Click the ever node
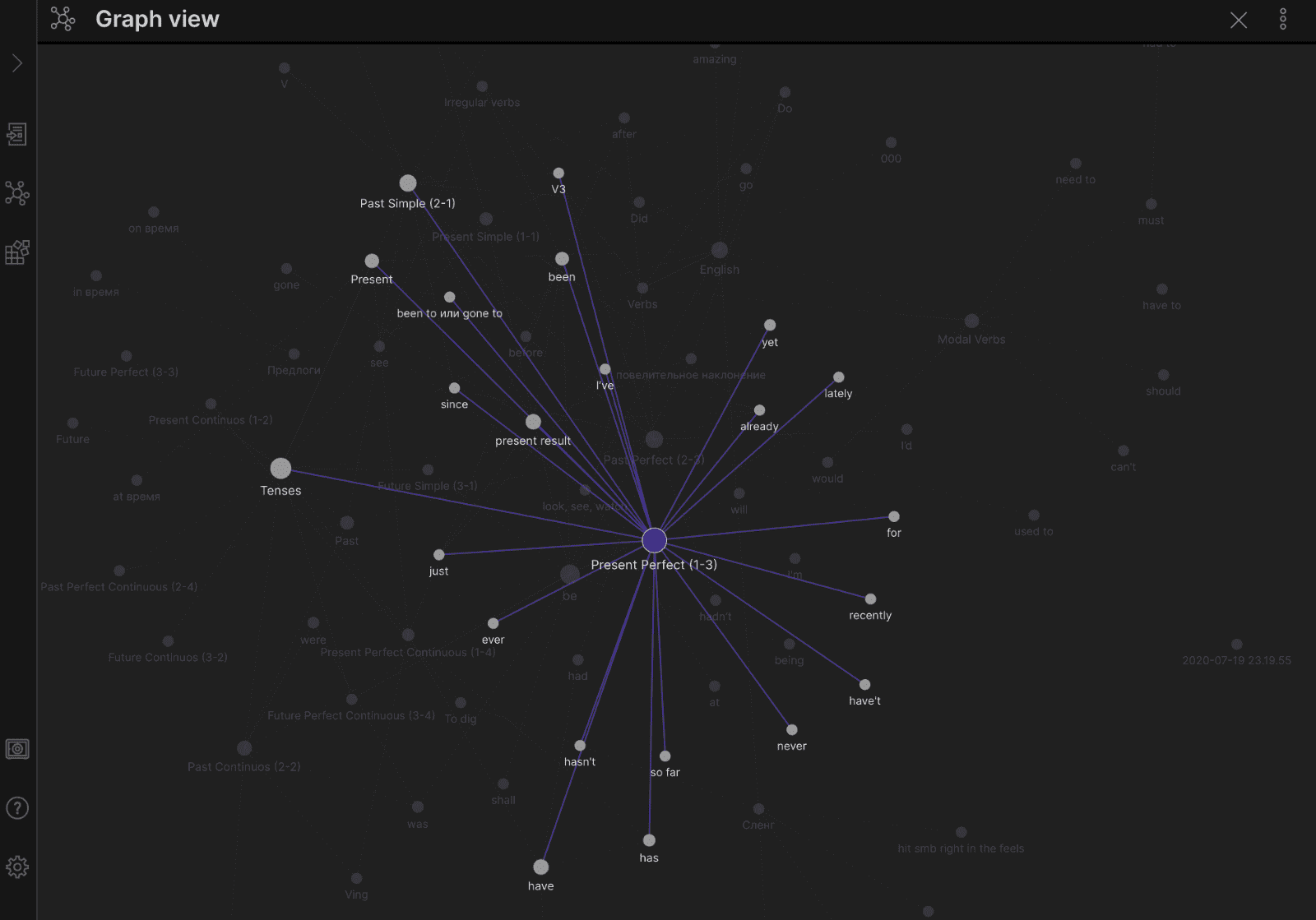This screenshot has height=920, width=1316. 493,623
